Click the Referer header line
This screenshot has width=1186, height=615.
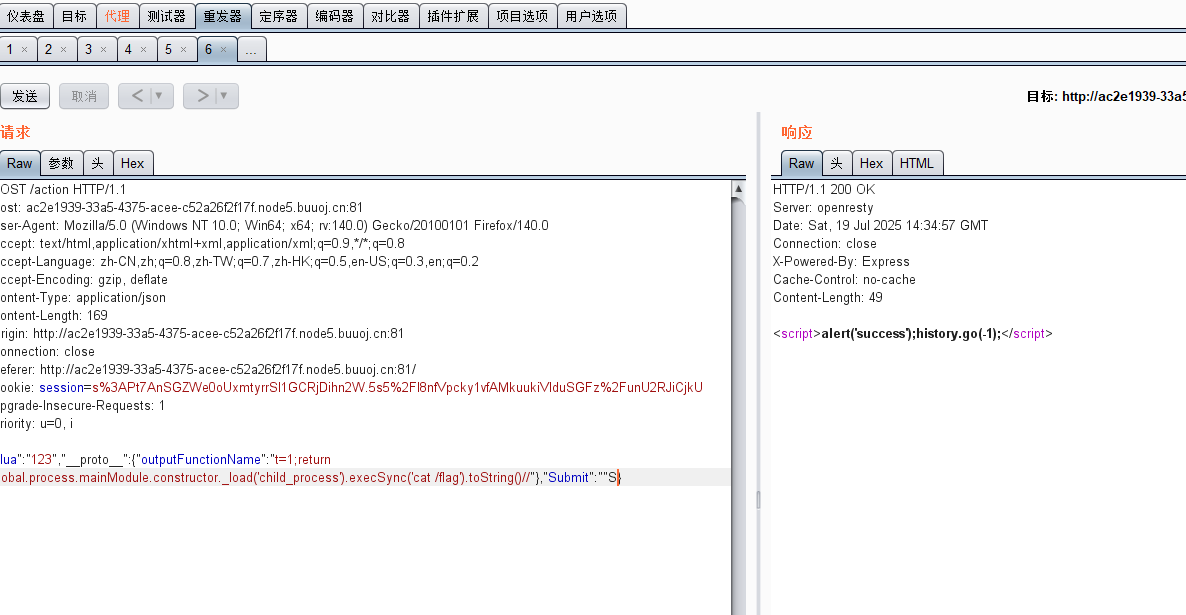(x=208, y=369)
